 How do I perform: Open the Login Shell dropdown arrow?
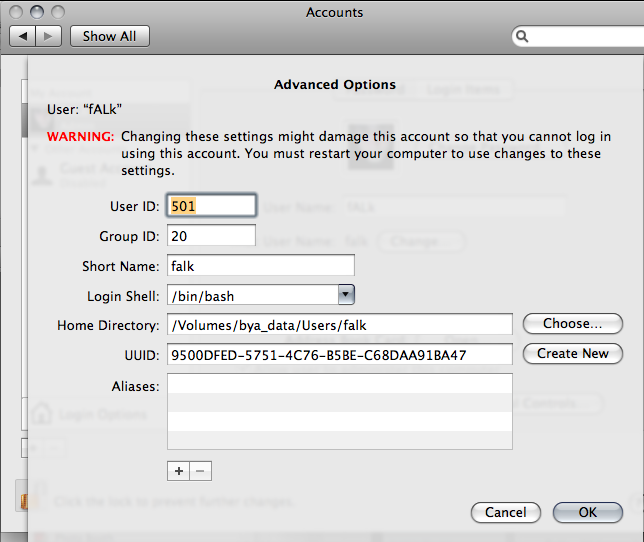(346, 295)
